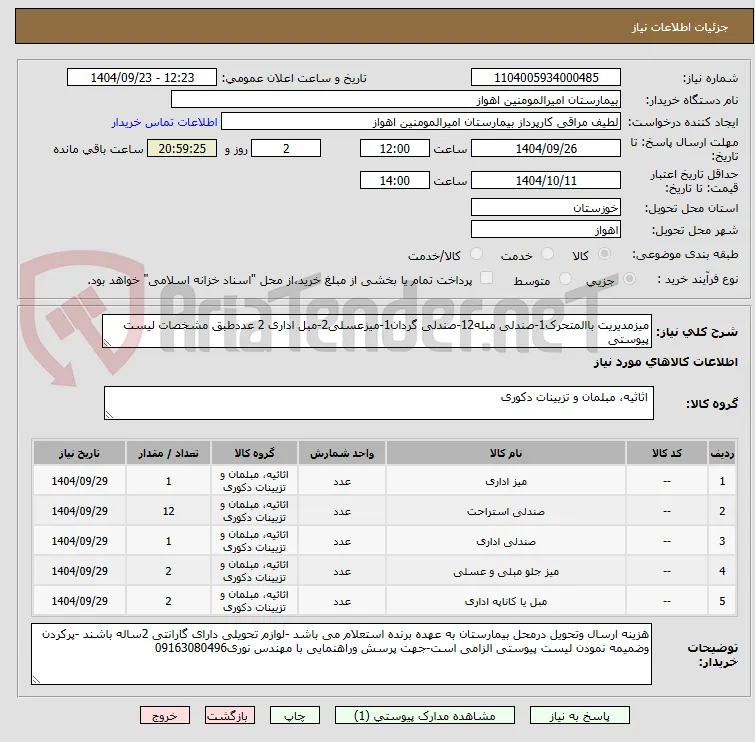Screen dimensions: 755x742
Task: Click the شماره نیاز number field
Action: [x=546, y=78]
